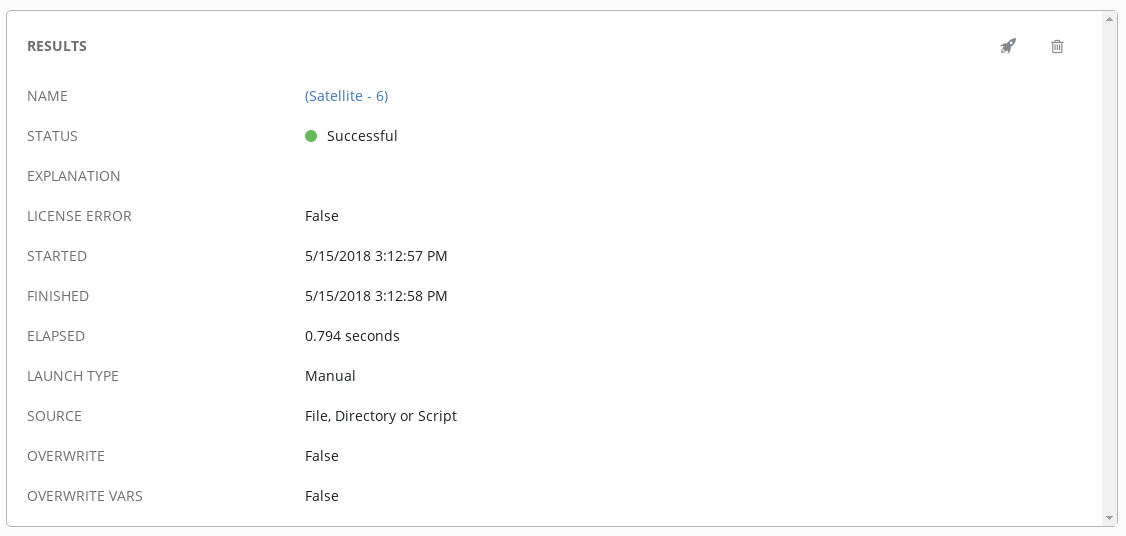1126x536 pixels.
Task: Click the trash delete icon
Action: click(x=1057, y=46)
